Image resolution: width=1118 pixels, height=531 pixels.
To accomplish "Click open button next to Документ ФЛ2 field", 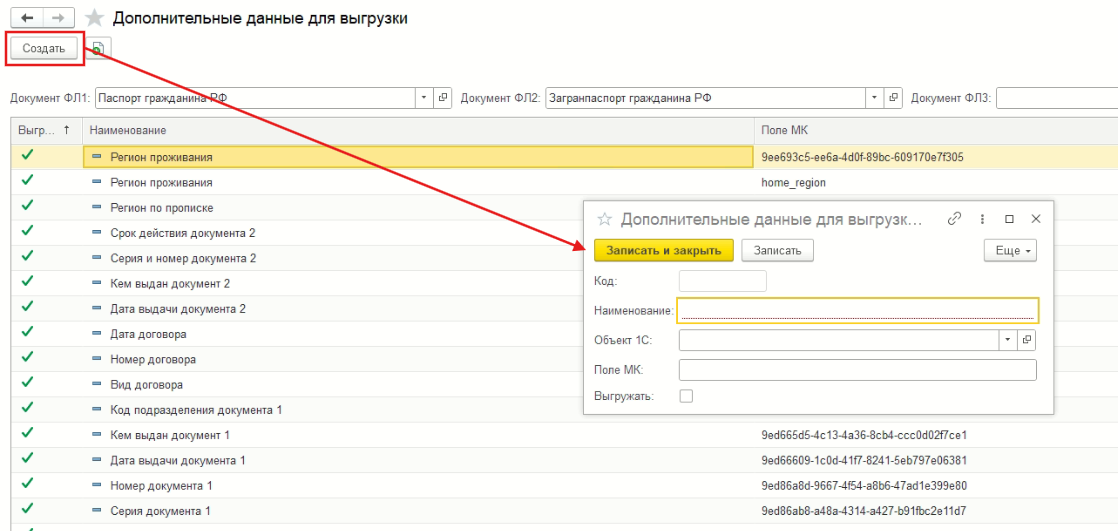I will pos(894,98).
